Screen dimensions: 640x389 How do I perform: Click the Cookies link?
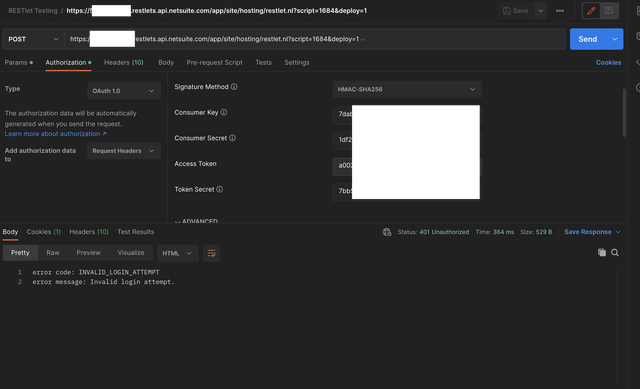point(608,62)
